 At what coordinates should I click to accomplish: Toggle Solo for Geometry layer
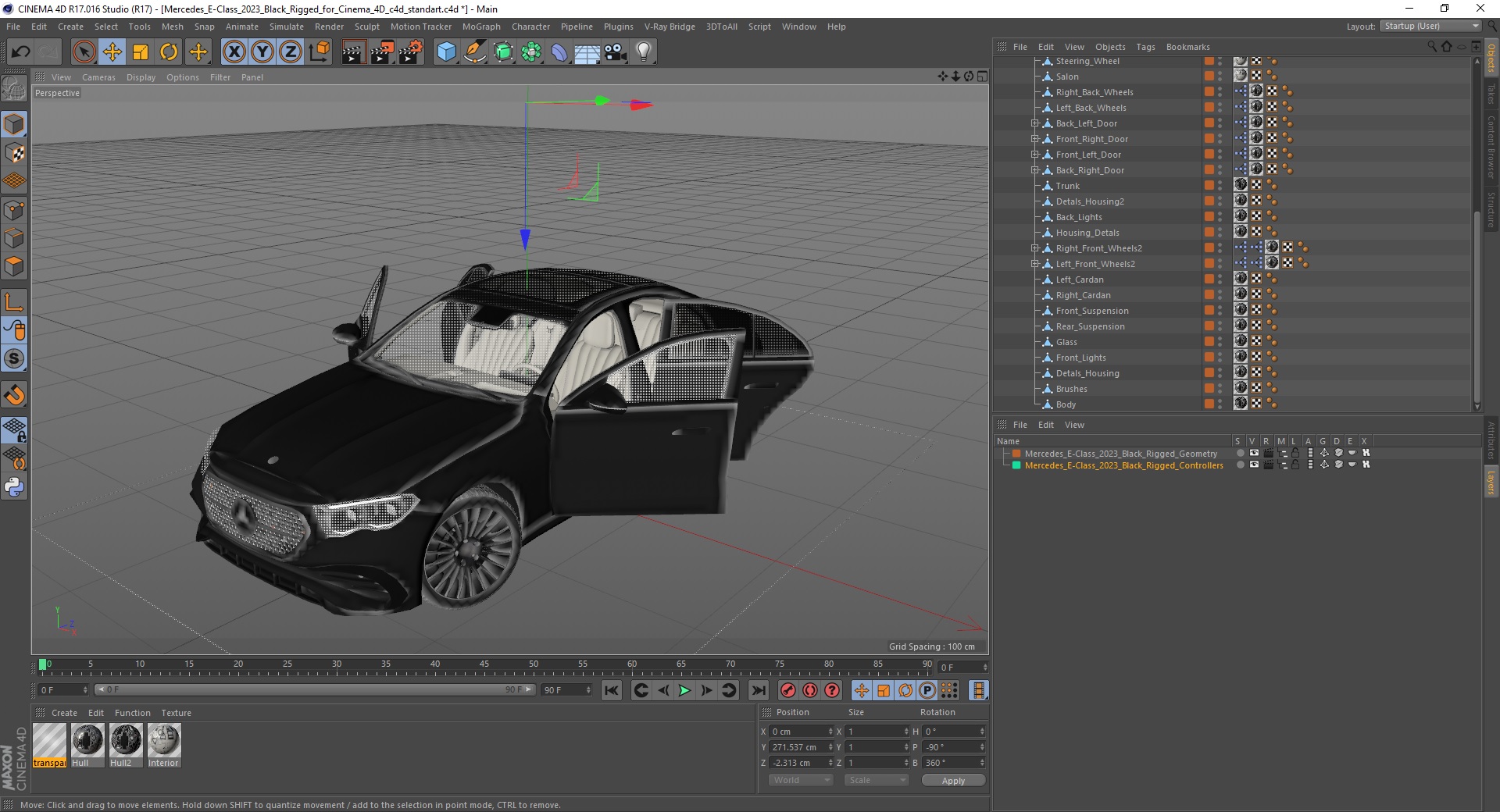click(x=1240, y=453)
